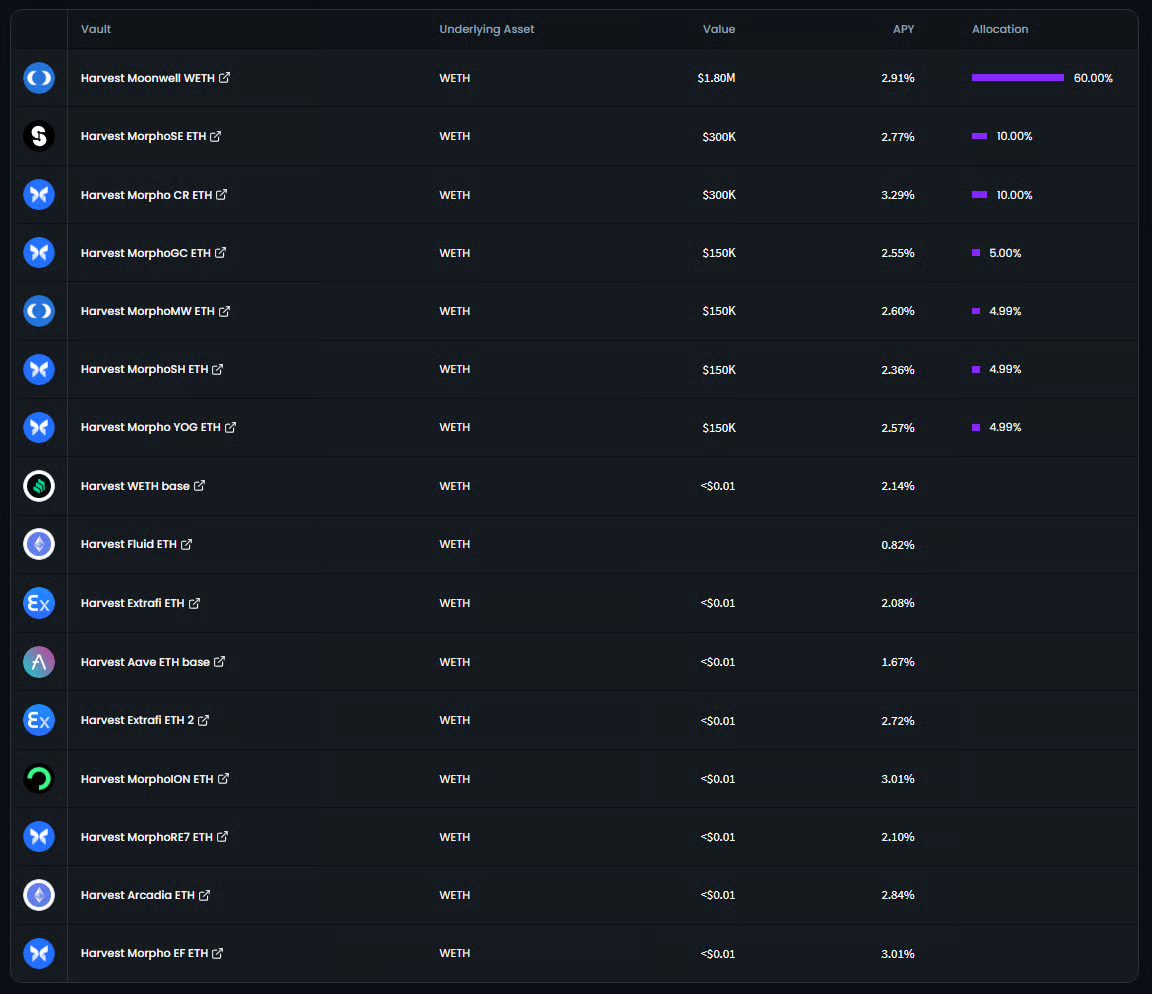This screenshot has width=1152, height=994.
Task: Click the Harvest Moonwell WETH vault logo
Action: click(x=39, y=78)
